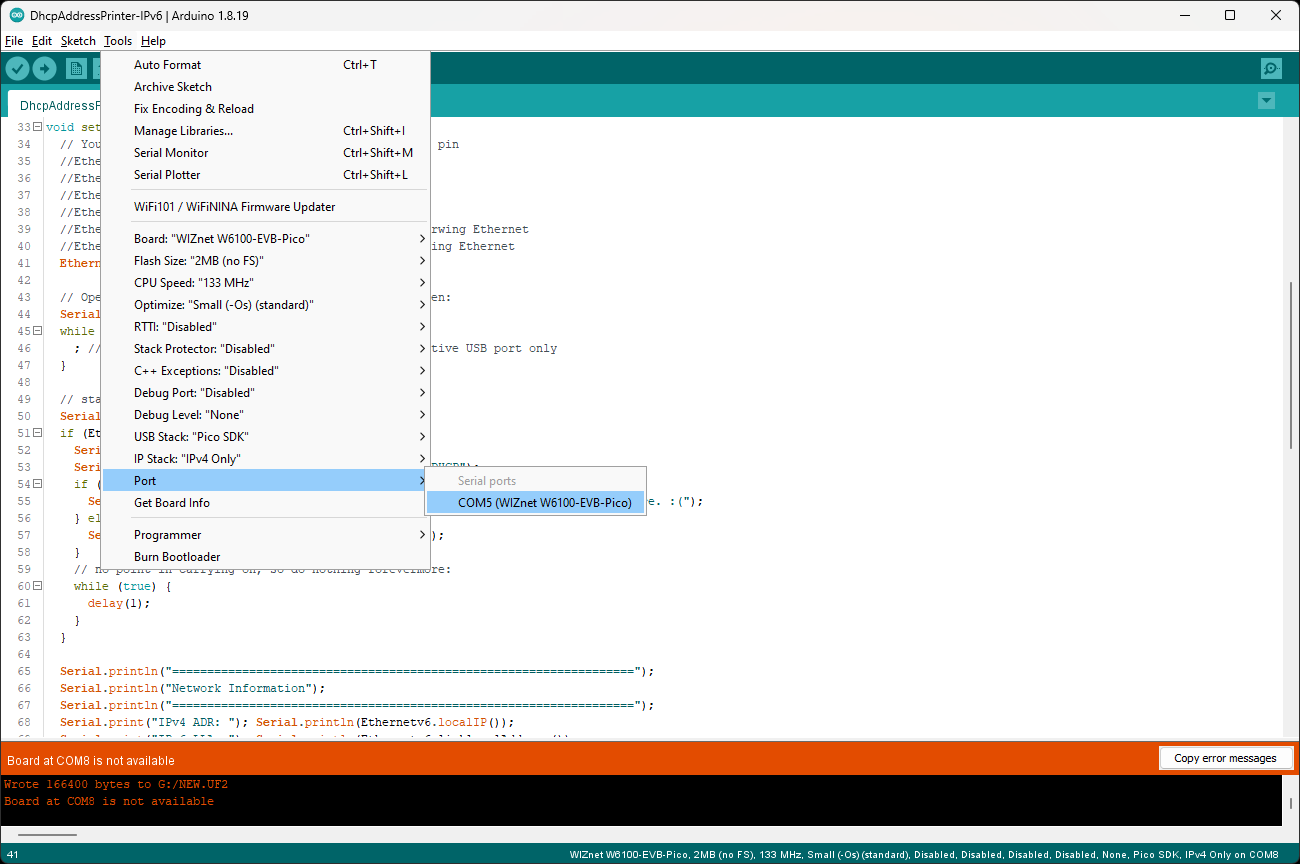
Task: Click the New sketch icon
Action: click(76, 68)
